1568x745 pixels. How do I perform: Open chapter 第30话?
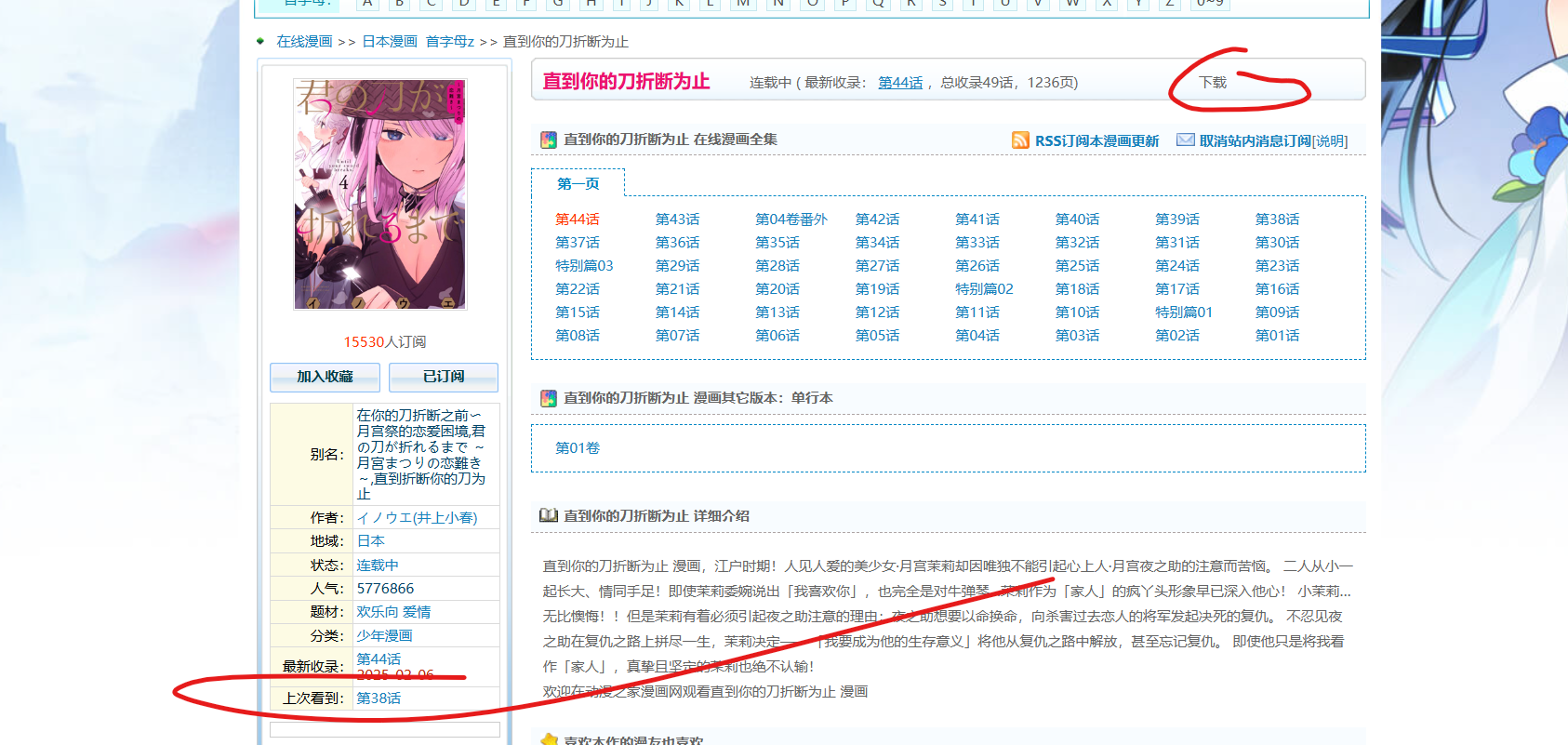pyautogui.click(x=1277, y=243)
